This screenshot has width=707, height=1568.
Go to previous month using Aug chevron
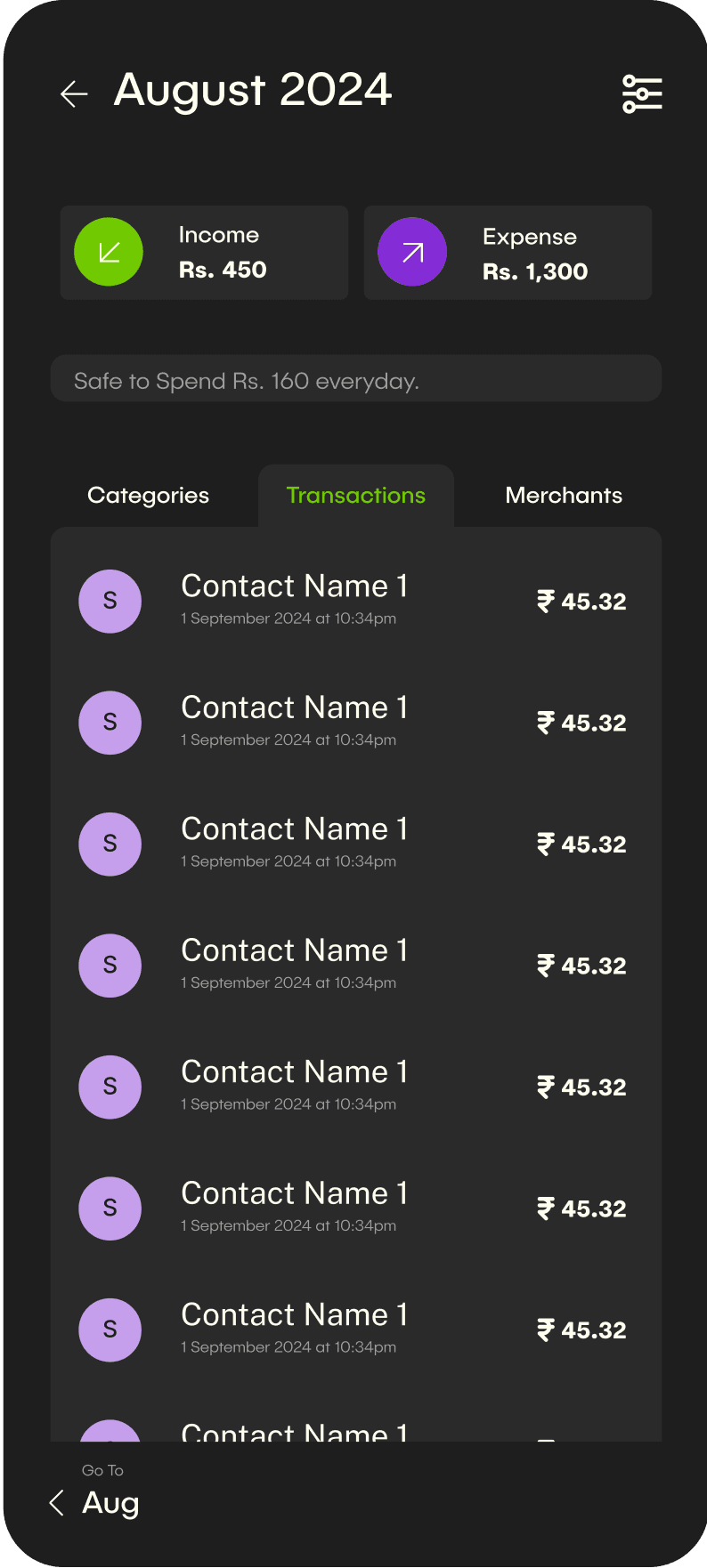pyautogui.click(x=57, y=1503)
